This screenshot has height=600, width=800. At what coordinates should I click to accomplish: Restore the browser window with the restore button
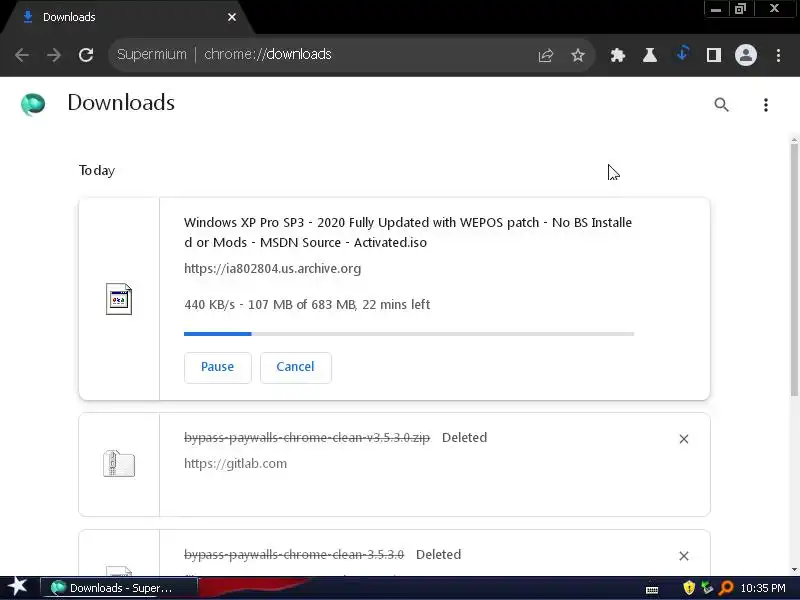740,9
